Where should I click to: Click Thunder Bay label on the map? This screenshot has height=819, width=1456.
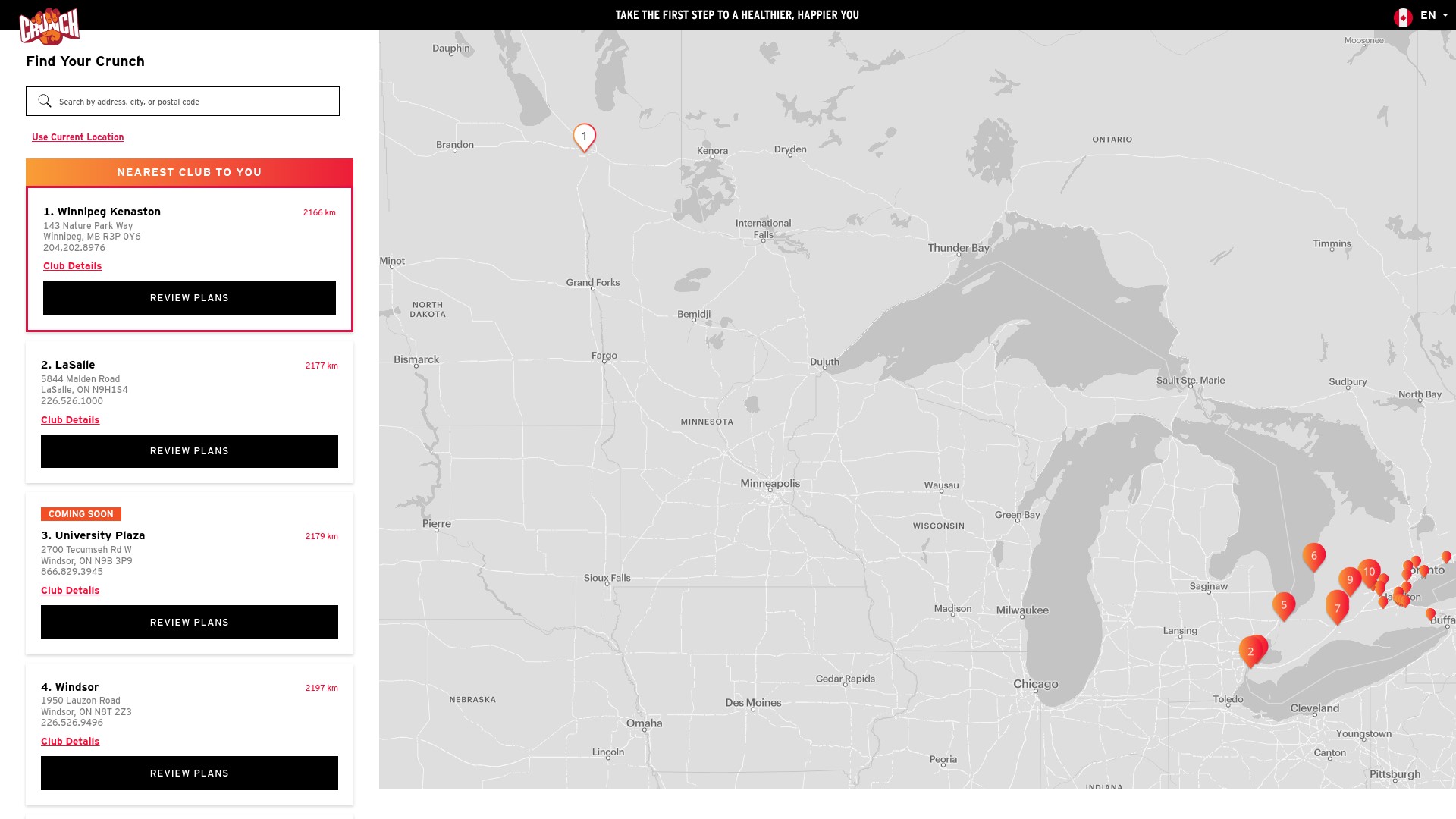pyautogui.click(x=959, y=248)
